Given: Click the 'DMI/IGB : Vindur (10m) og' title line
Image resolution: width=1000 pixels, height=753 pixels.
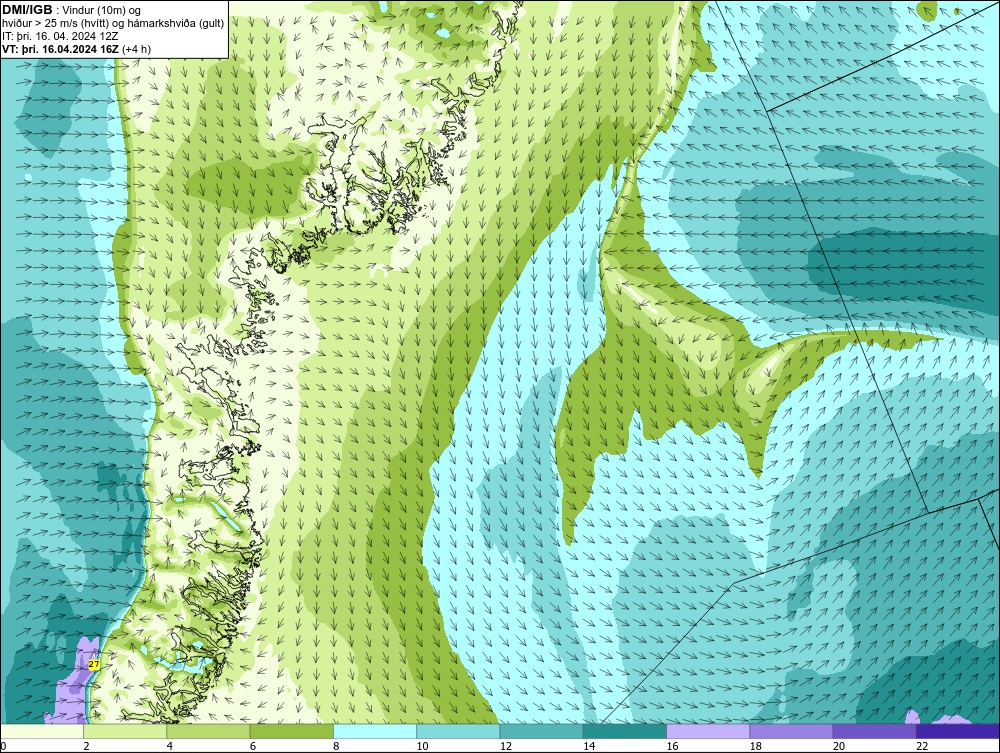Looking at the screenshot, I should [72, 10].
